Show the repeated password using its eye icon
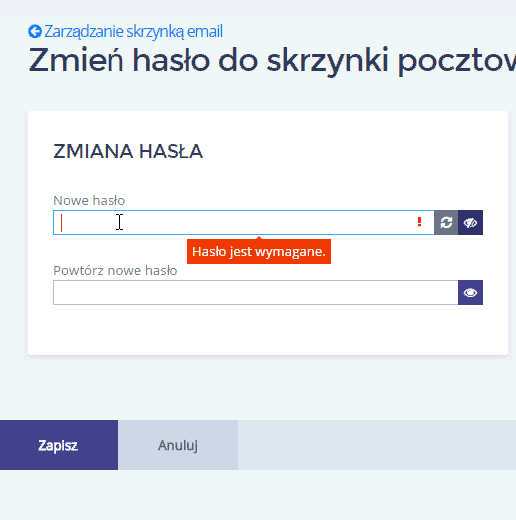The image size is (516, 520). [x=470, y=292]
